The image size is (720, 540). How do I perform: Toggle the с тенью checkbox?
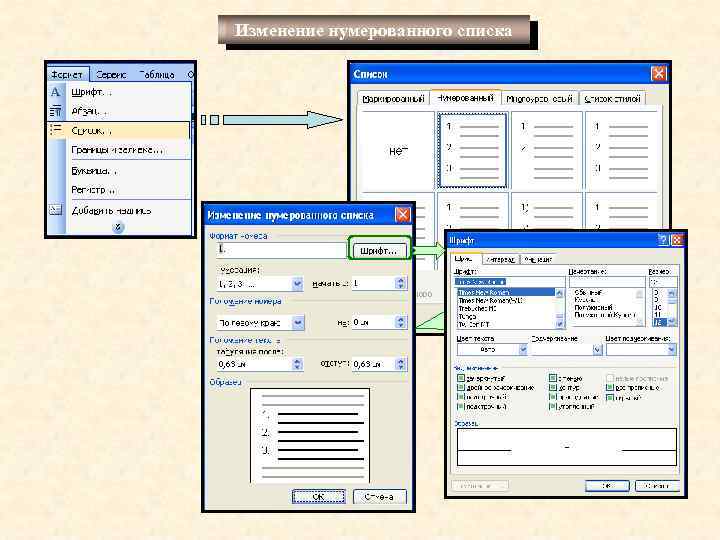coord(553,378)
